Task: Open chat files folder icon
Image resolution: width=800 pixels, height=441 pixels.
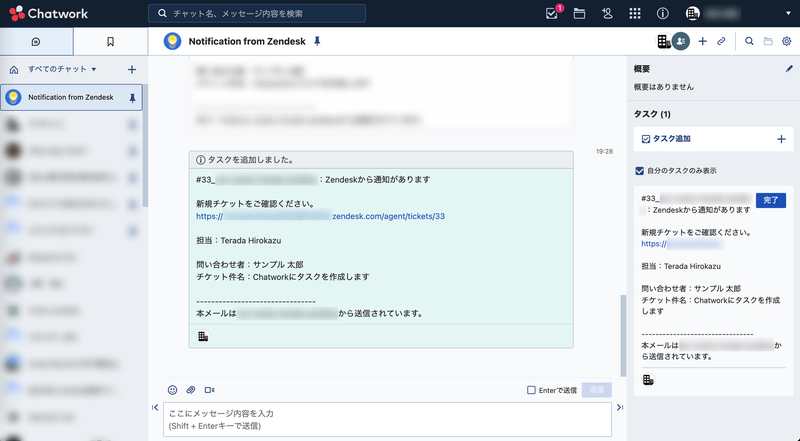Action: click(x=768, y=41)
